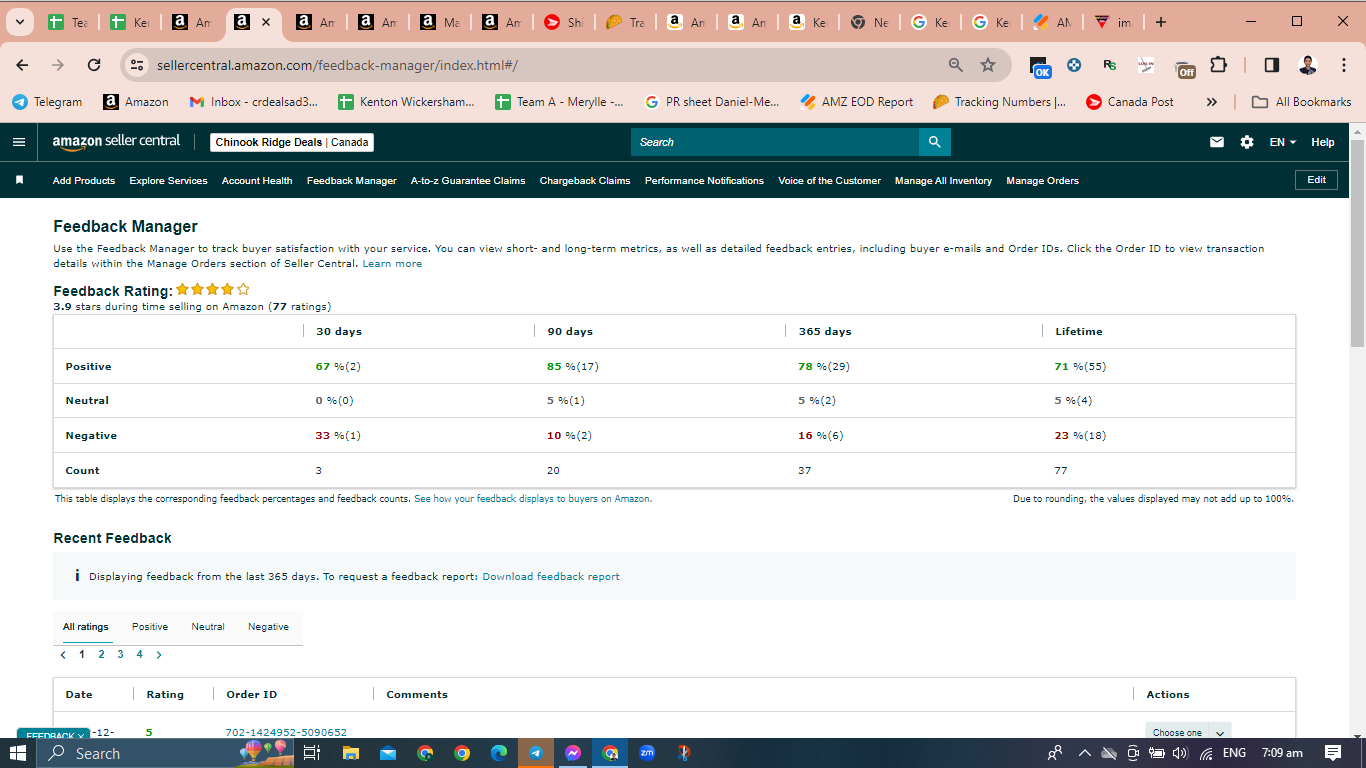Go to next feedback page arrow
Image resolution: width=1366 pixels, height=768 pixels.
pyautogui.click(x=159, y=655)
